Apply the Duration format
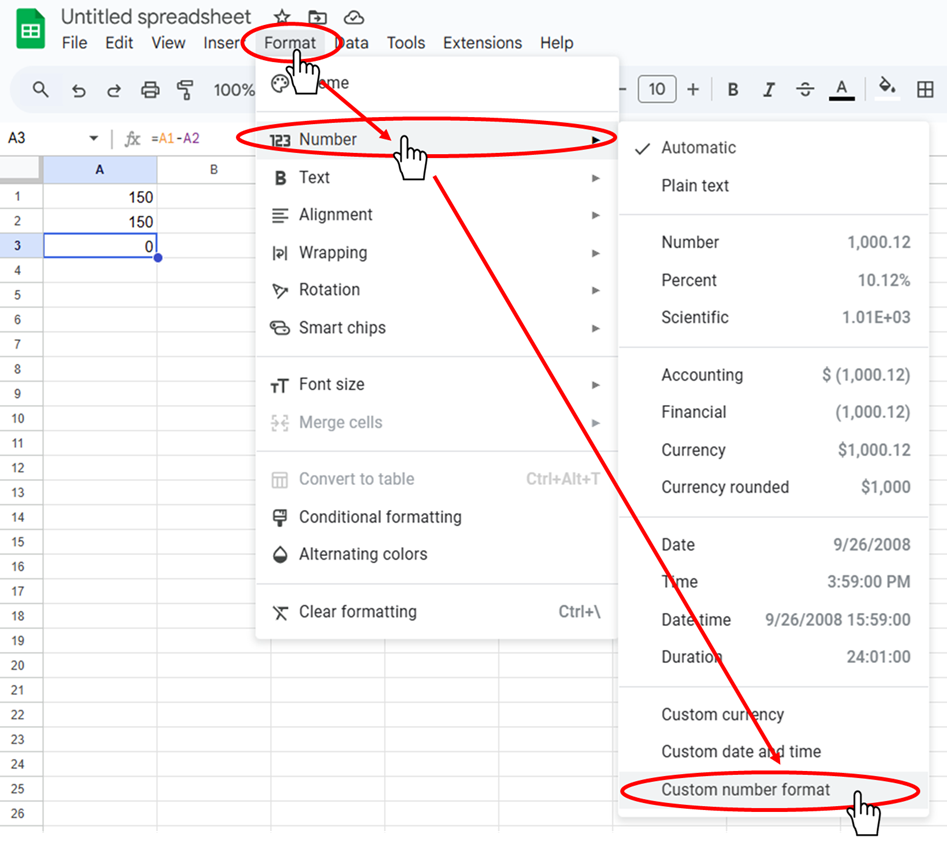947x842 pixels. pos(774,657)
